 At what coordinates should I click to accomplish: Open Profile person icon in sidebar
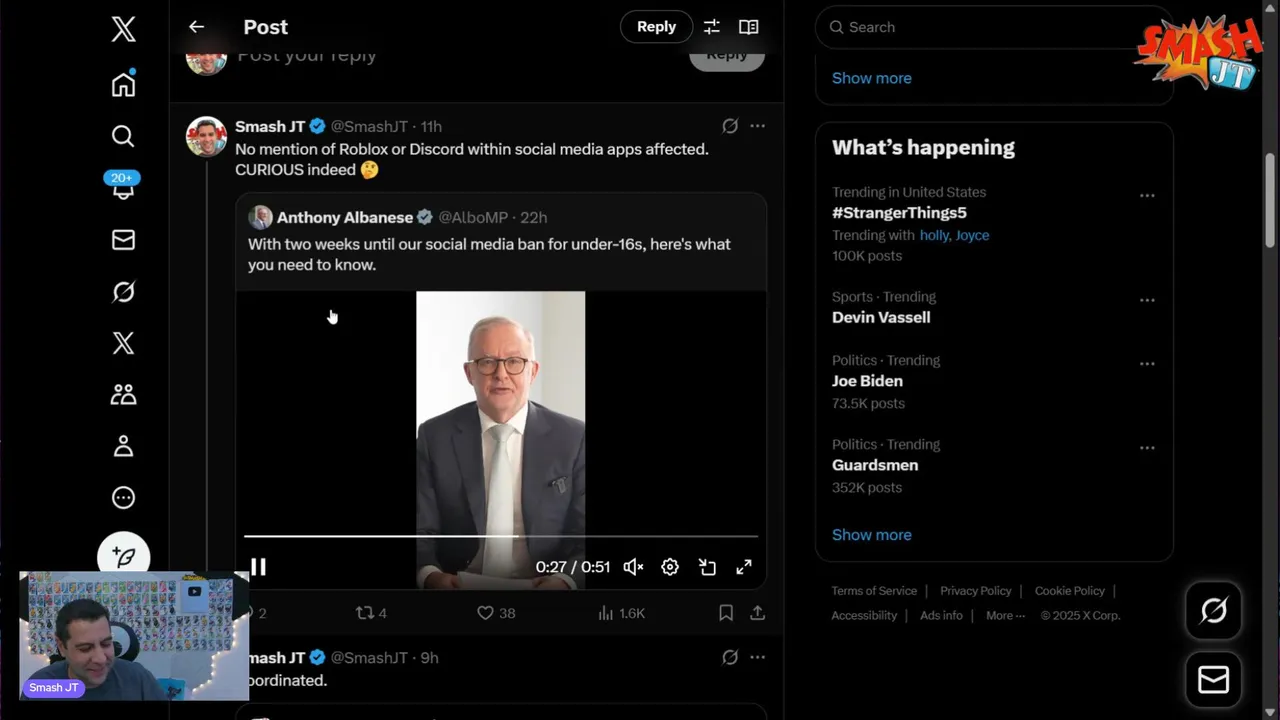tap(123, 446)
